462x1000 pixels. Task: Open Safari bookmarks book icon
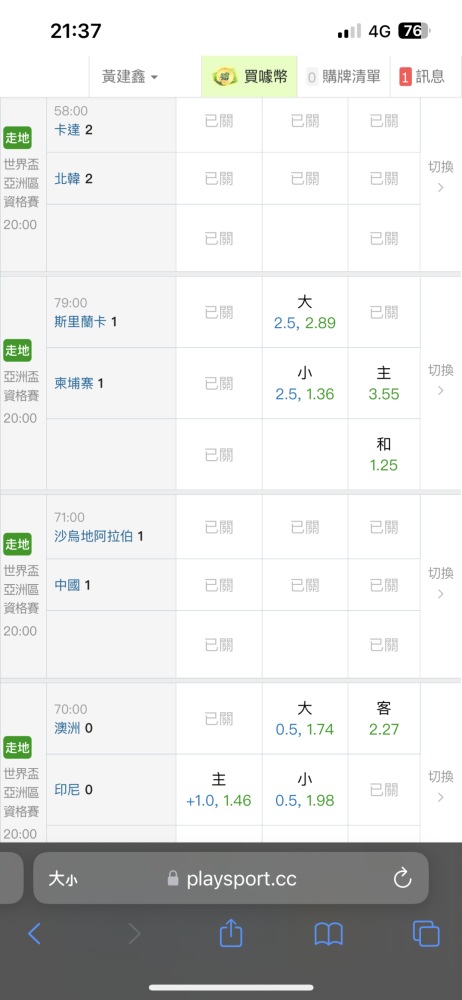(329, 934)
